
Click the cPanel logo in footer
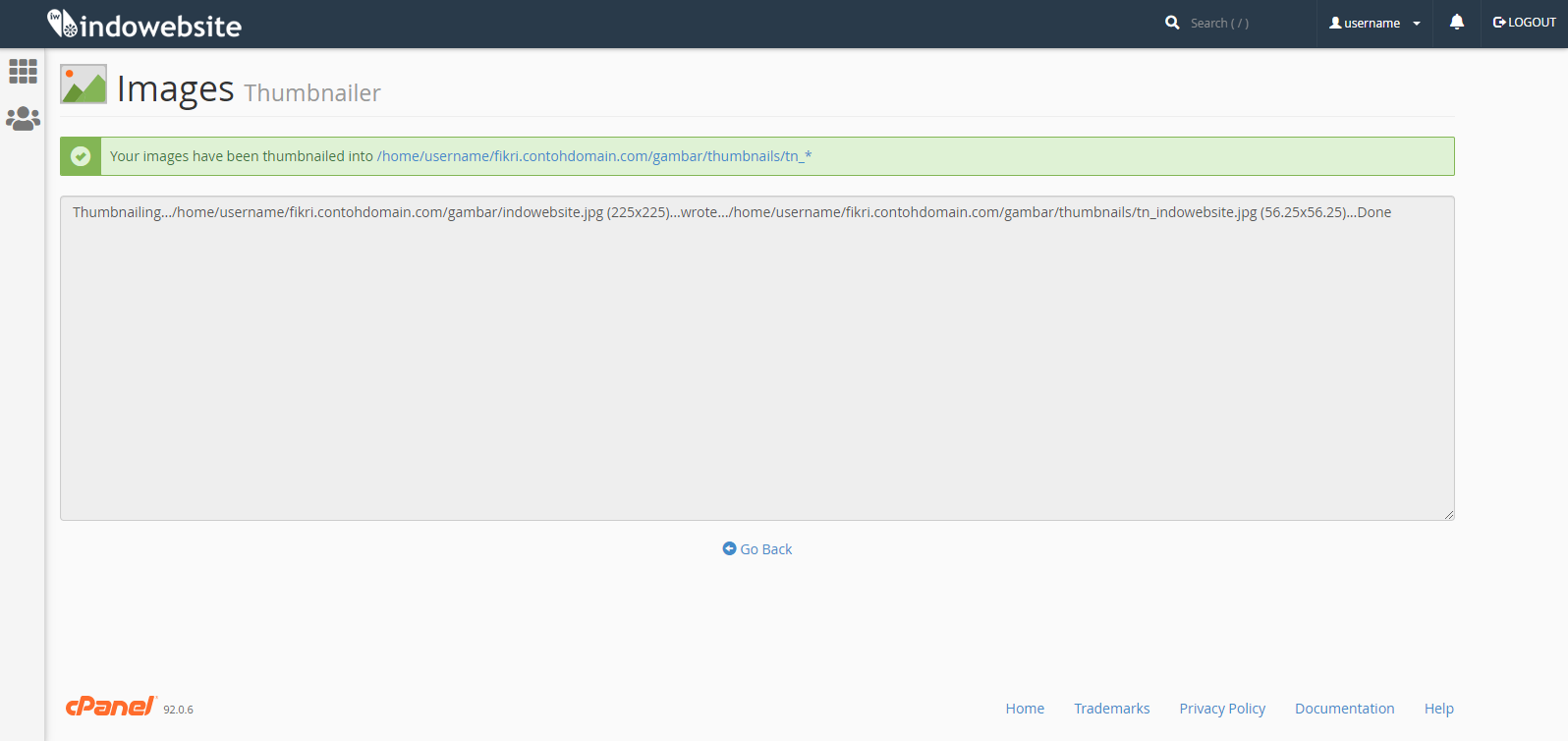coord(110,707)
